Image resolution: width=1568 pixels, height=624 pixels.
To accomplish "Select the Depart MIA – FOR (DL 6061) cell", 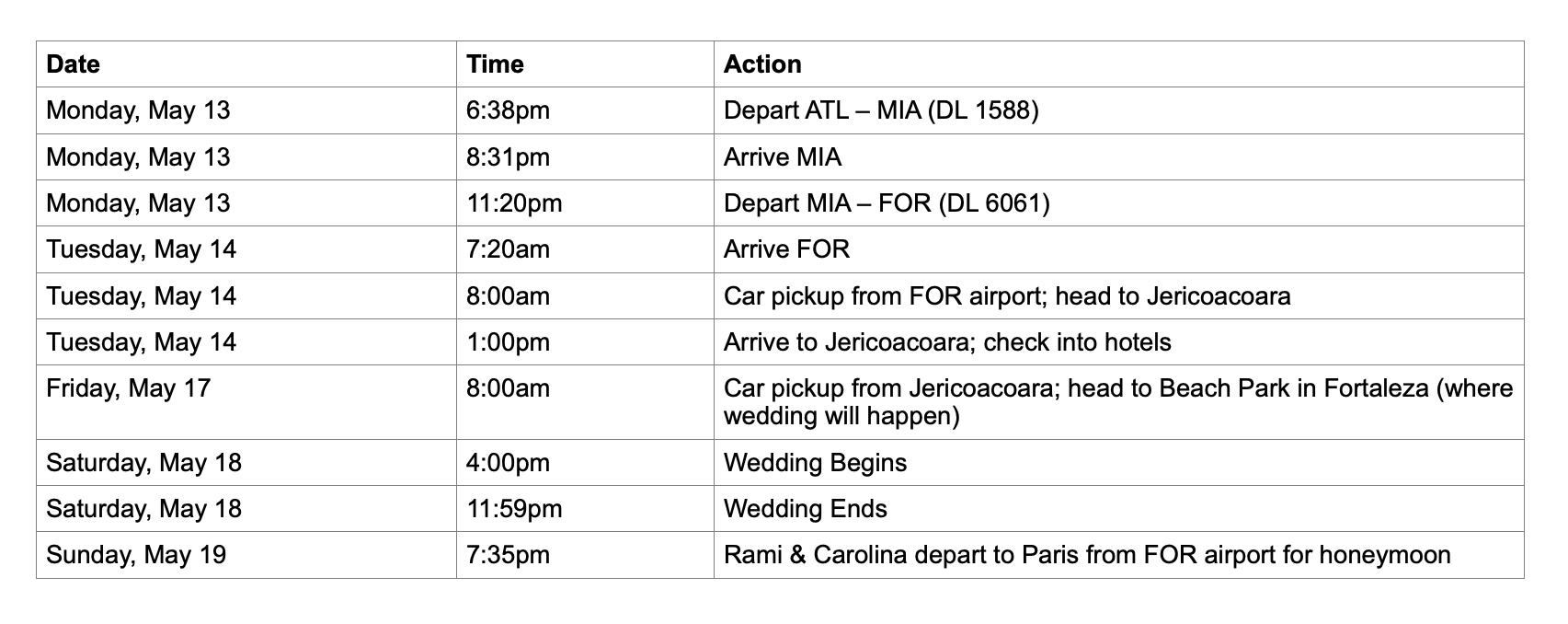I will pos(1118,202).
